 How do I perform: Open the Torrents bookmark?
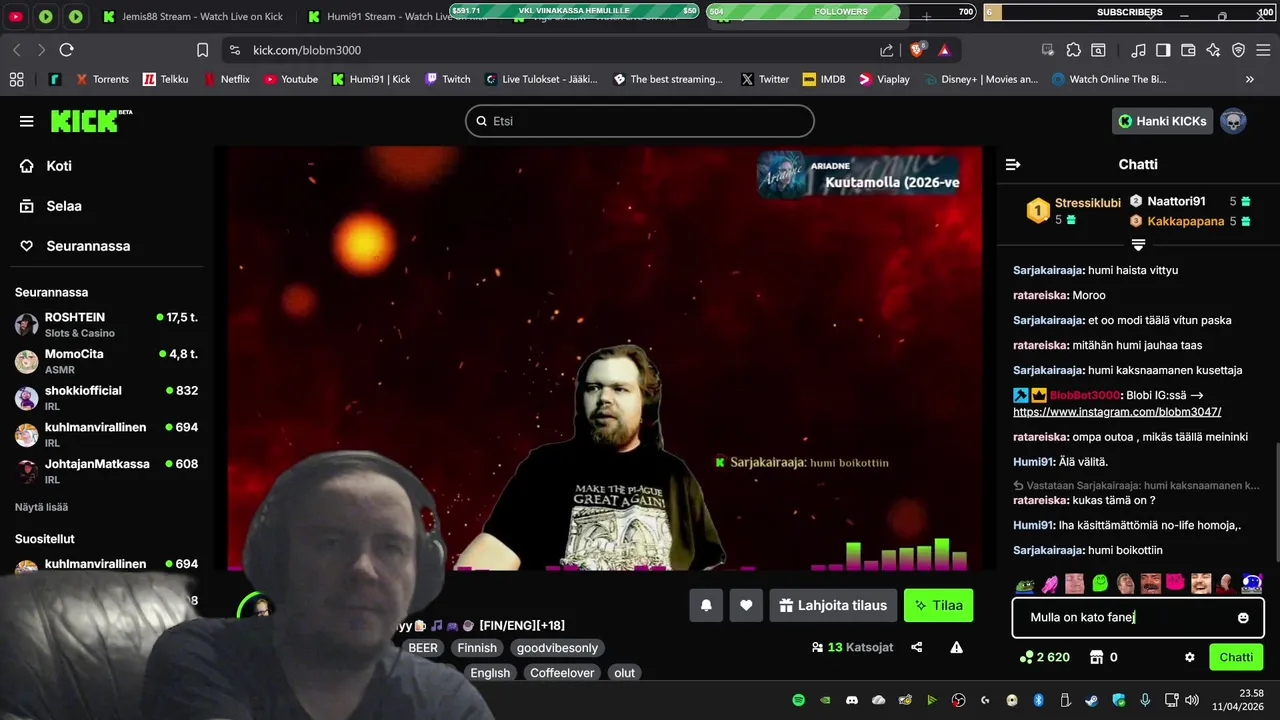pos(101,79)
